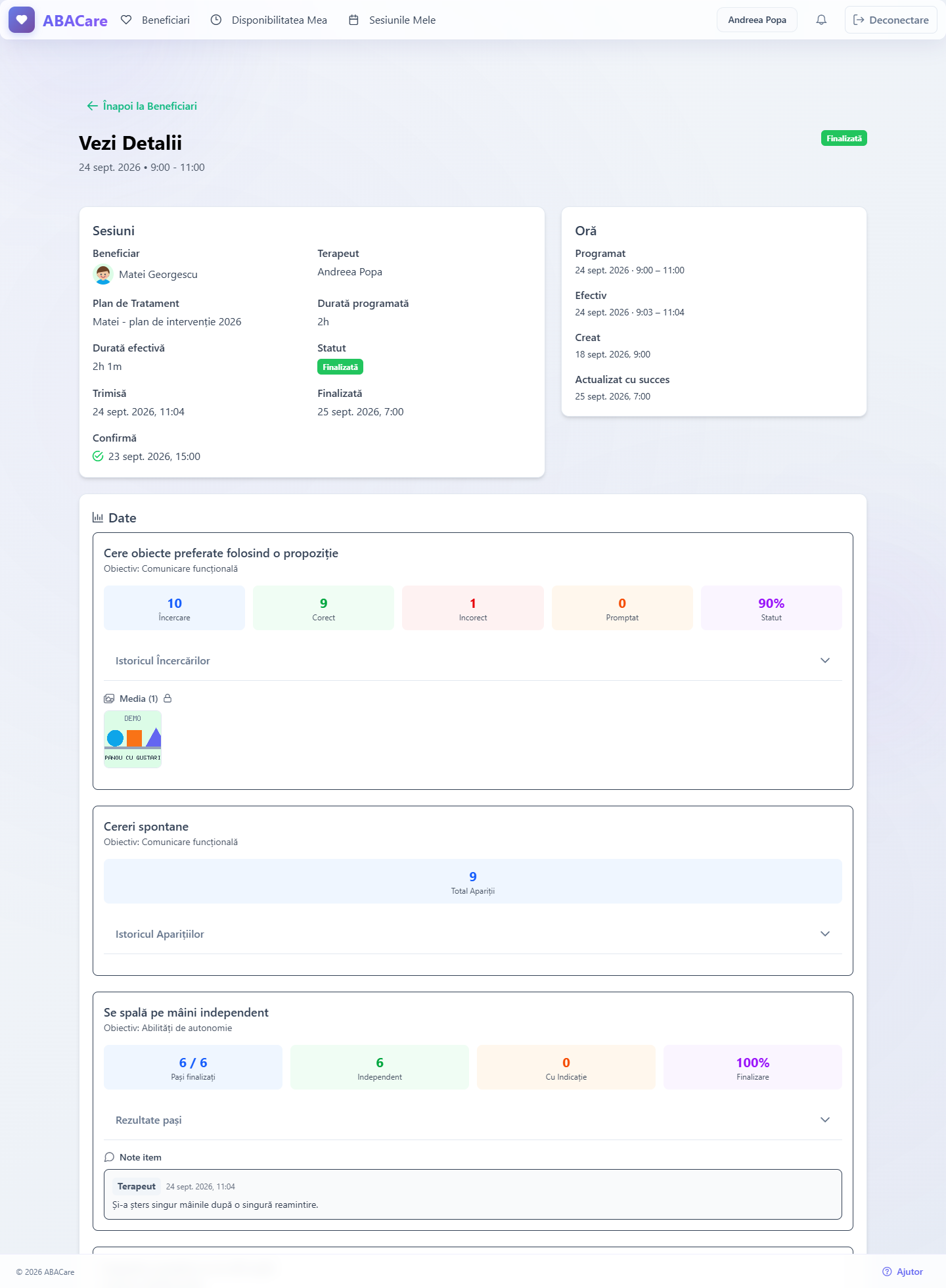Click the © 2026 ABACare footer text
946x1288 pixels.
point(45,1272)
